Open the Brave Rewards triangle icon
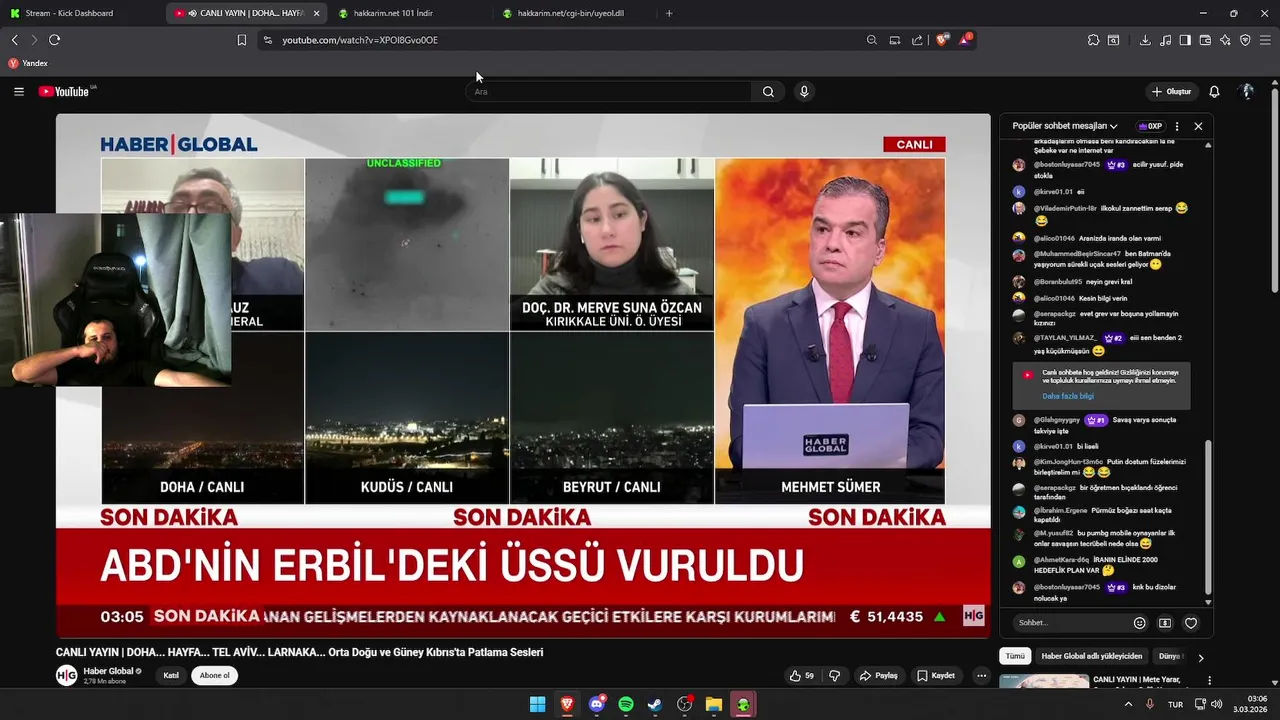The width and height of the screenshot is (1280, 720). [x=965, y=40]
